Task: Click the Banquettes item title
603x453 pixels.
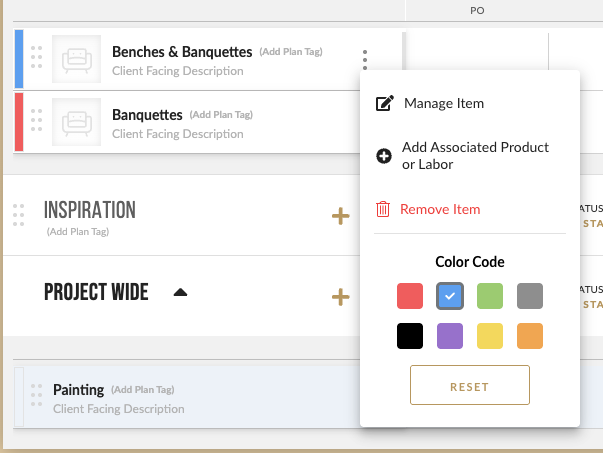Action: tap(147, 115)
